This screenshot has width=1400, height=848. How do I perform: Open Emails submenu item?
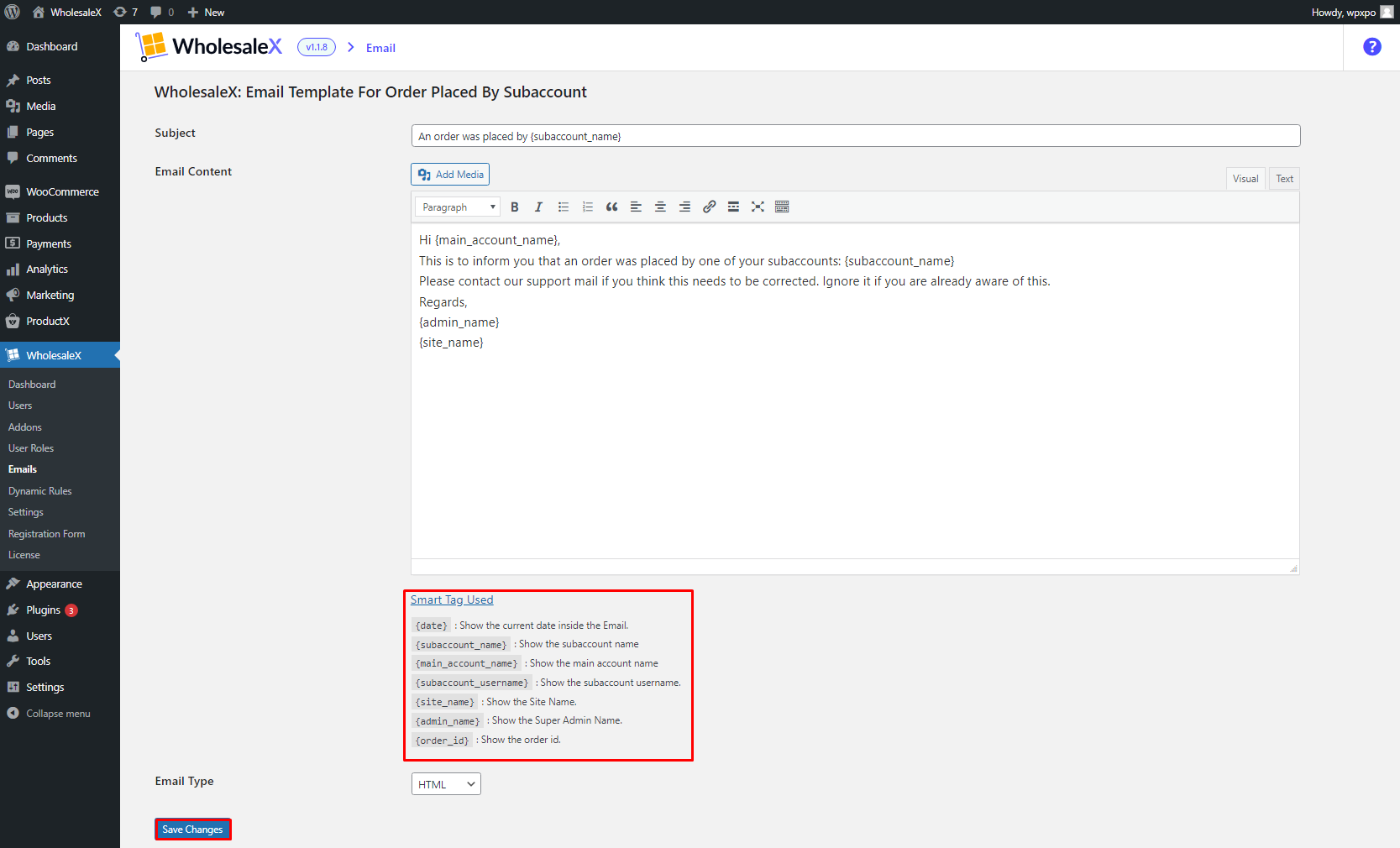(x=23, y=469)
